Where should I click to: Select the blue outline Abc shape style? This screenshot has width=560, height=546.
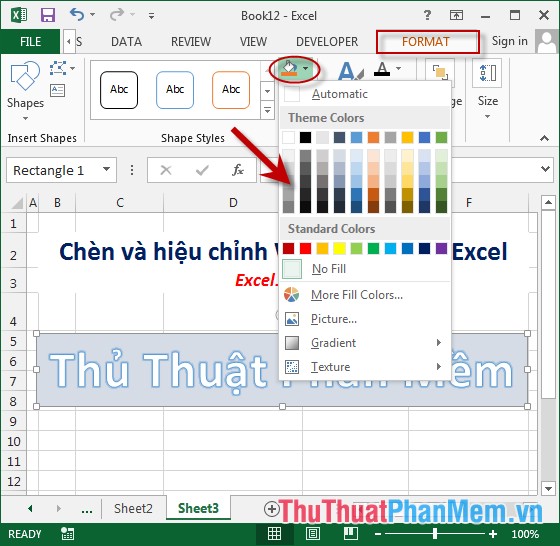pyautogui.click(x=175, y=90)
